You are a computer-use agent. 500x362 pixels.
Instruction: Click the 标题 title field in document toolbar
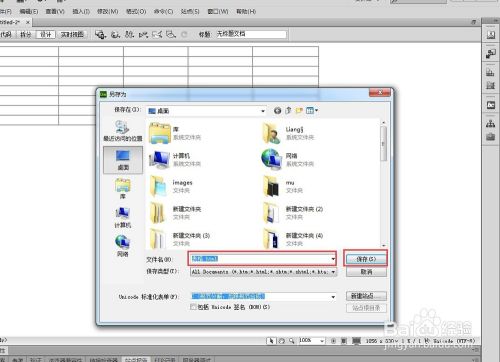point(251,34)
